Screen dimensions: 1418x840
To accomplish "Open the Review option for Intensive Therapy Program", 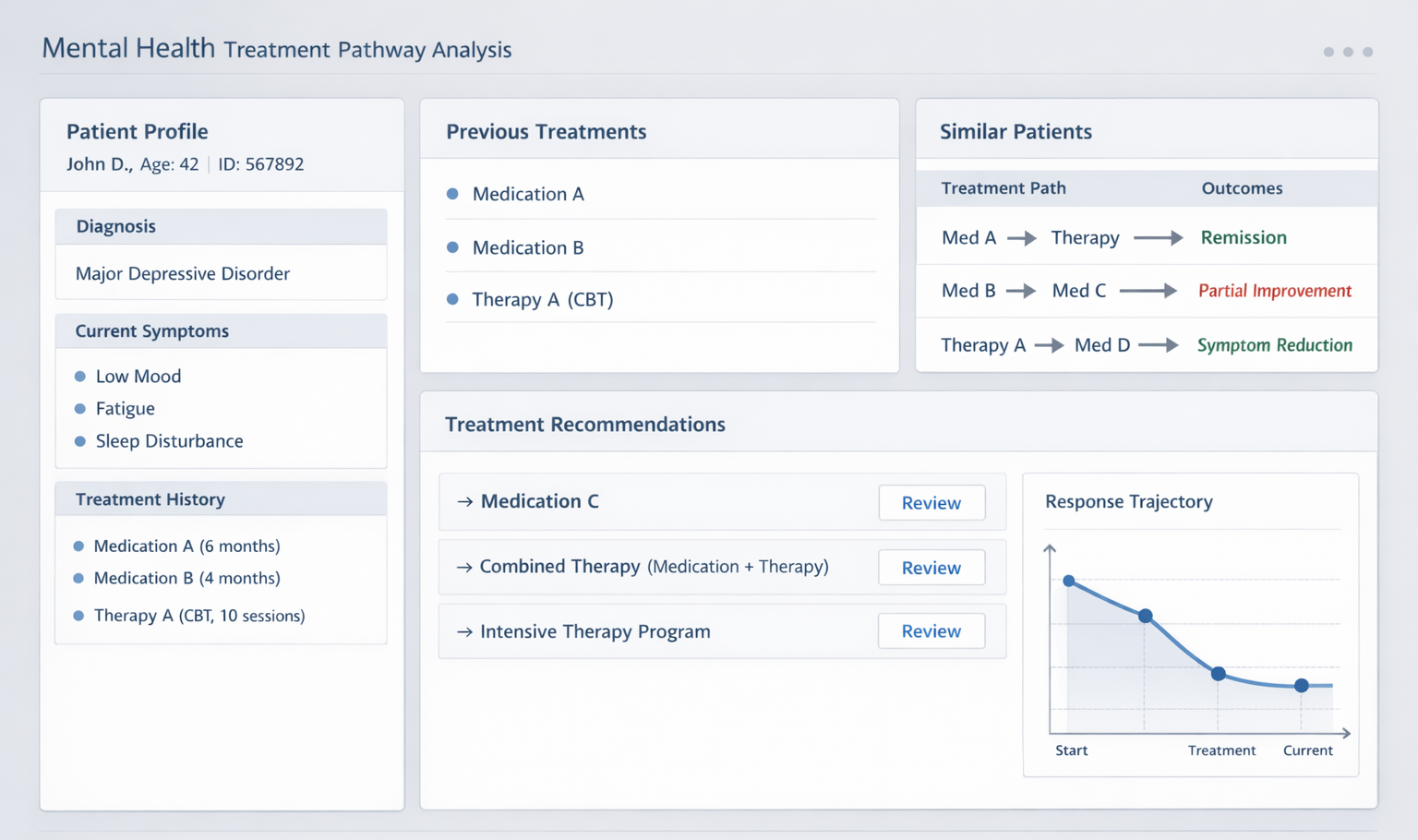I will point(931,630).
